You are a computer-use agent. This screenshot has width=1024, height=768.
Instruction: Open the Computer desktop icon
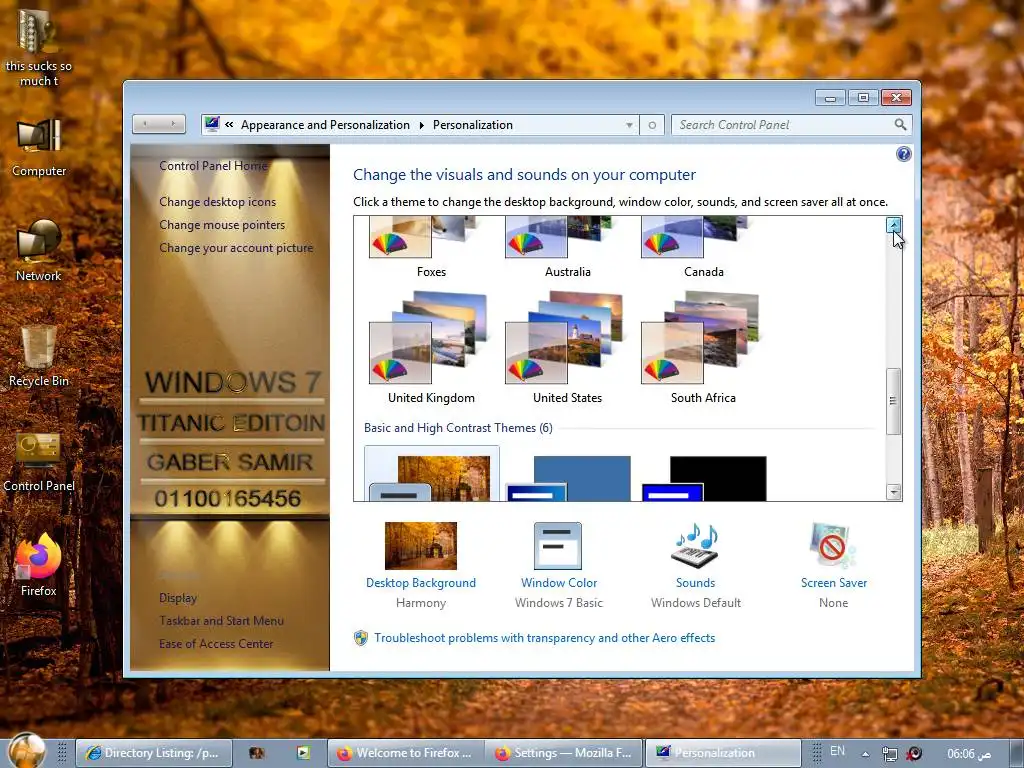point(39,148)
